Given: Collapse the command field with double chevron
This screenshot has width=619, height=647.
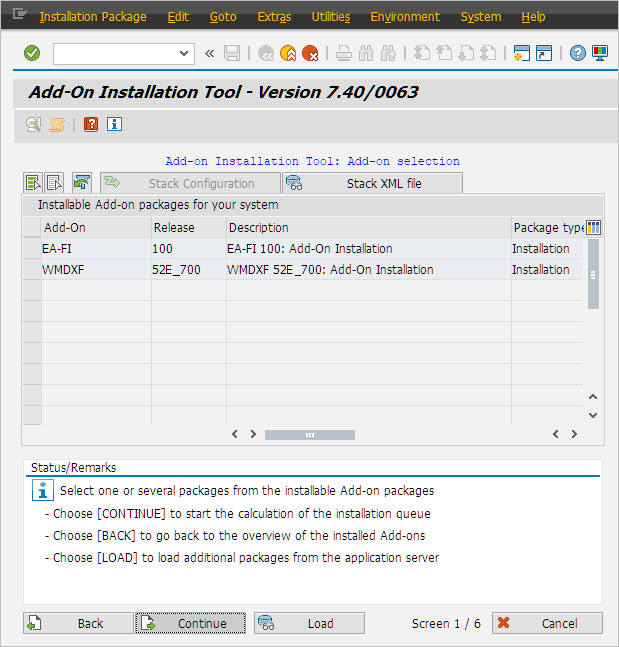Looking at the screenshot, I should point(210,53).
